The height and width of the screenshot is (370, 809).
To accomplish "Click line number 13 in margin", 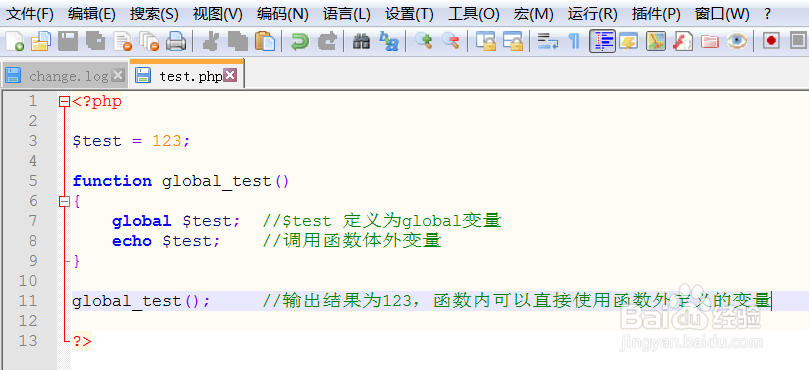I will click(29, 341).
